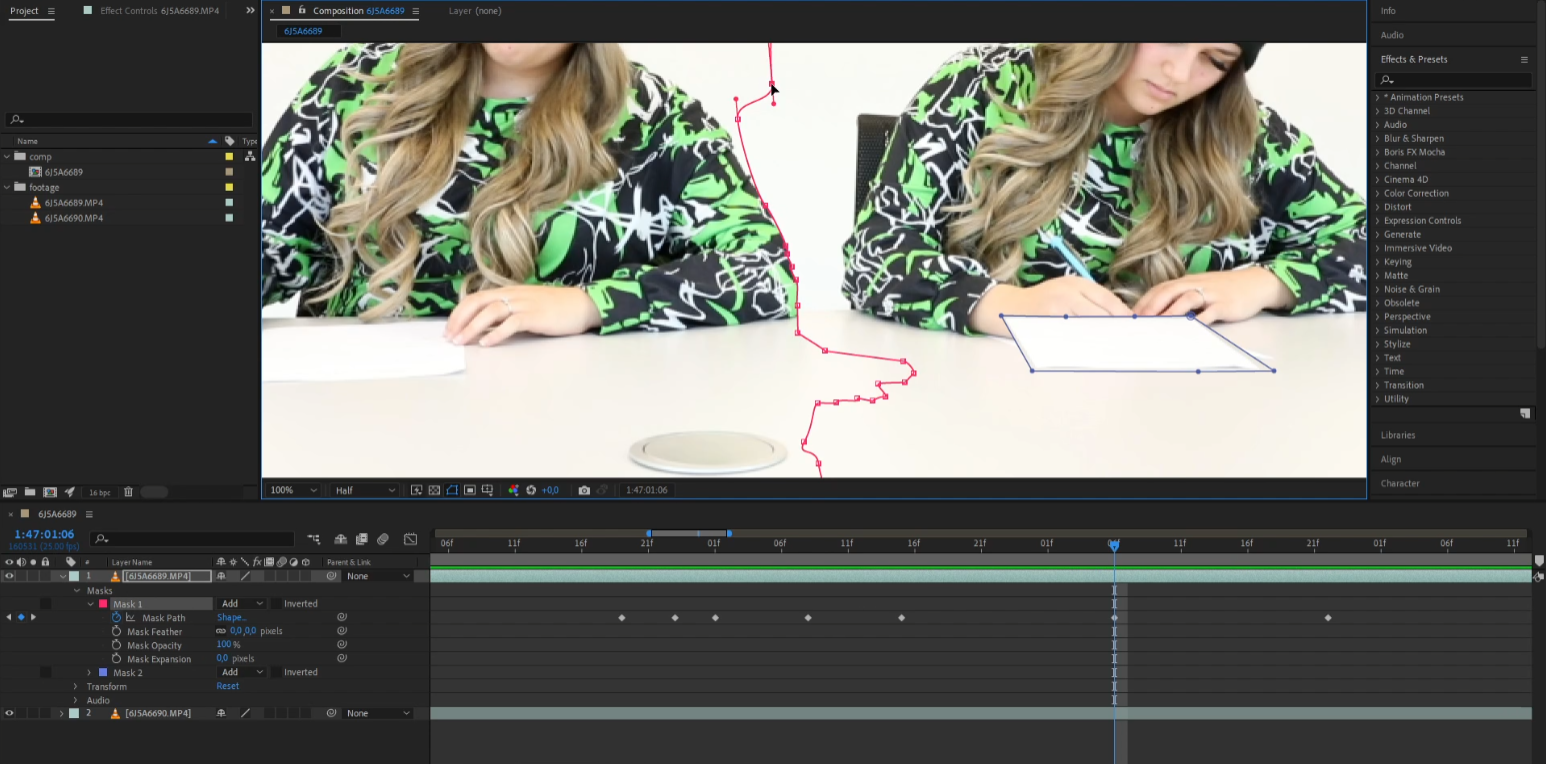Screen dimensions: 1546x764
Task: Expand the Blur & Sharpen effects category
Action: (1377, 139)
